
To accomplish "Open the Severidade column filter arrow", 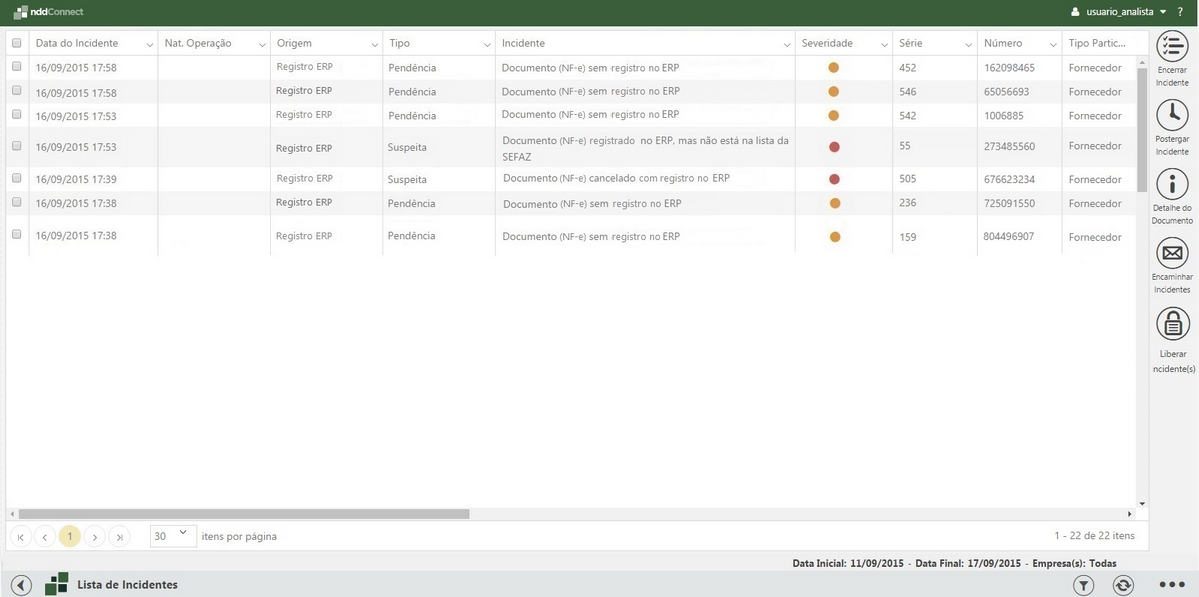I will (x=884, y=45).
